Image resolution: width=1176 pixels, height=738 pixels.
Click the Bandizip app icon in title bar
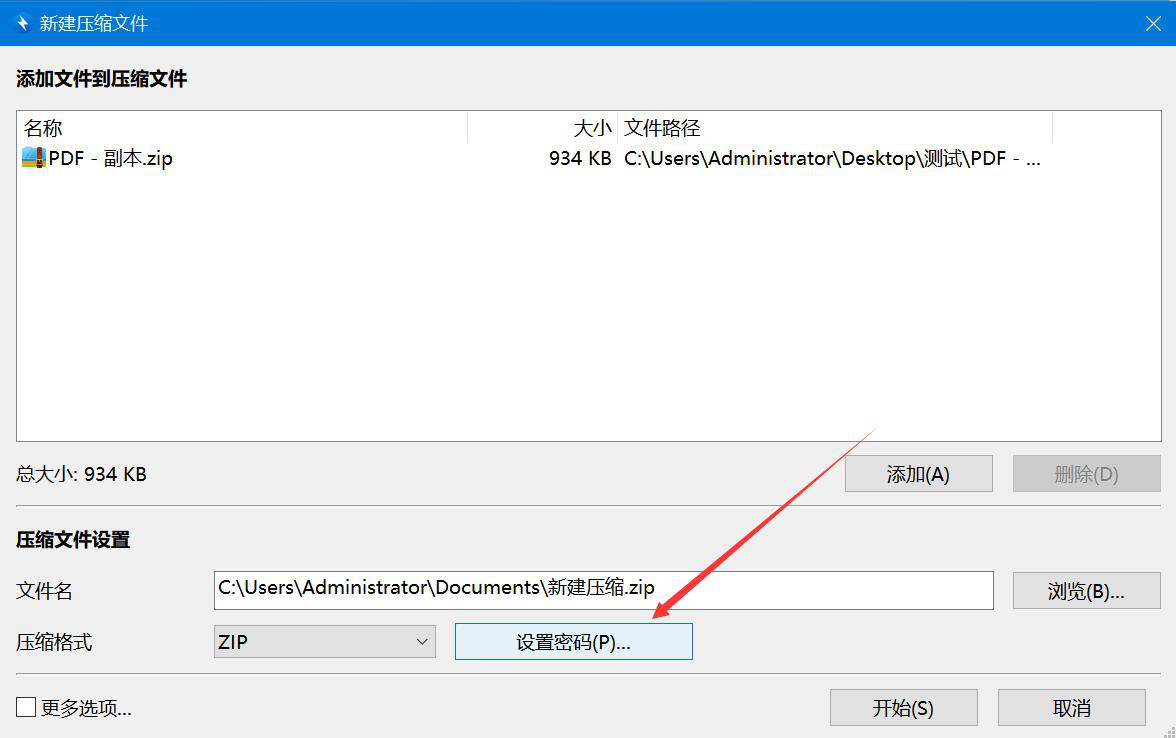(22, 23)
